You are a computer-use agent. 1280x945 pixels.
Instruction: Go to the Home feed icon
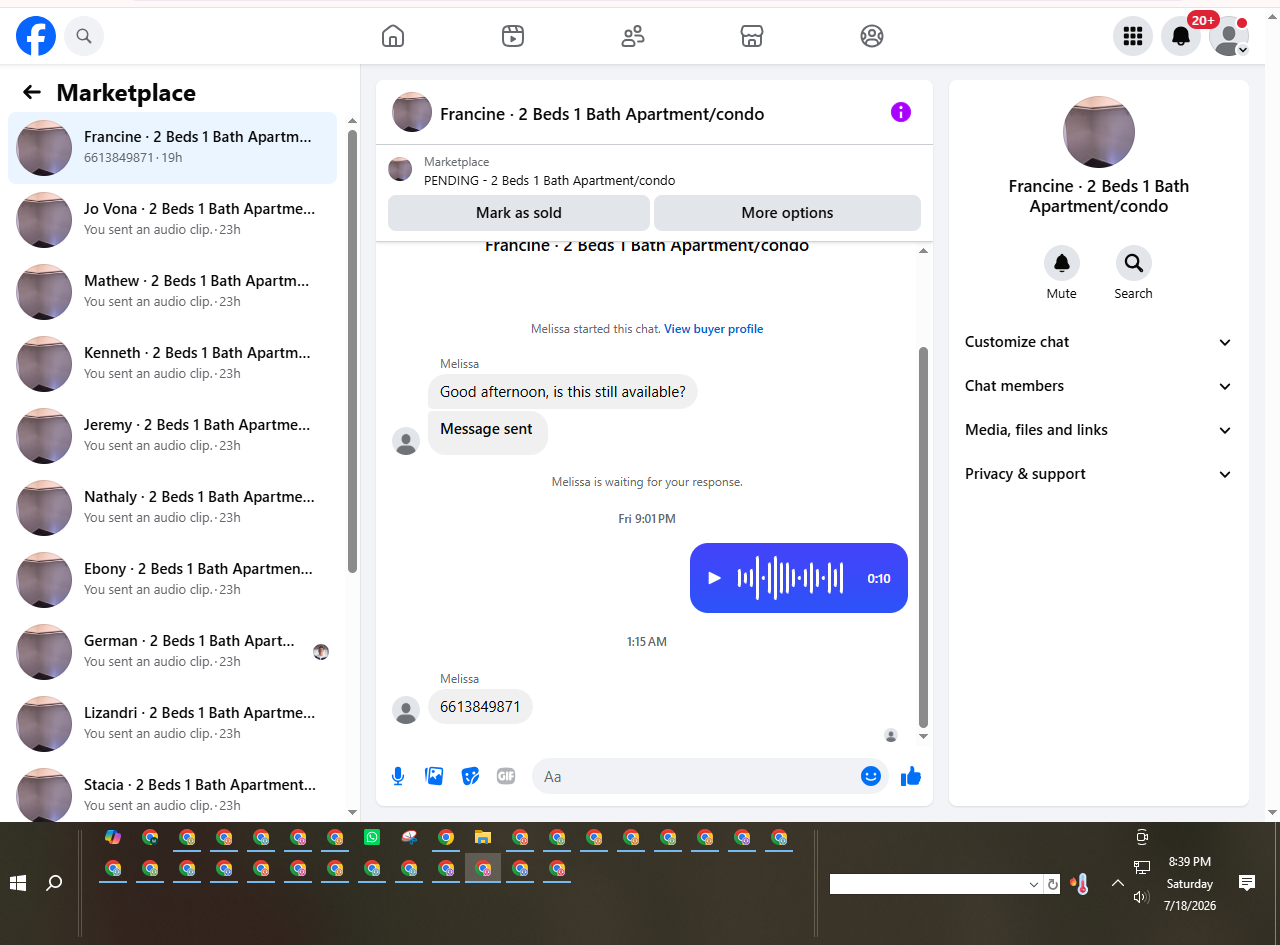pos(393,36)
